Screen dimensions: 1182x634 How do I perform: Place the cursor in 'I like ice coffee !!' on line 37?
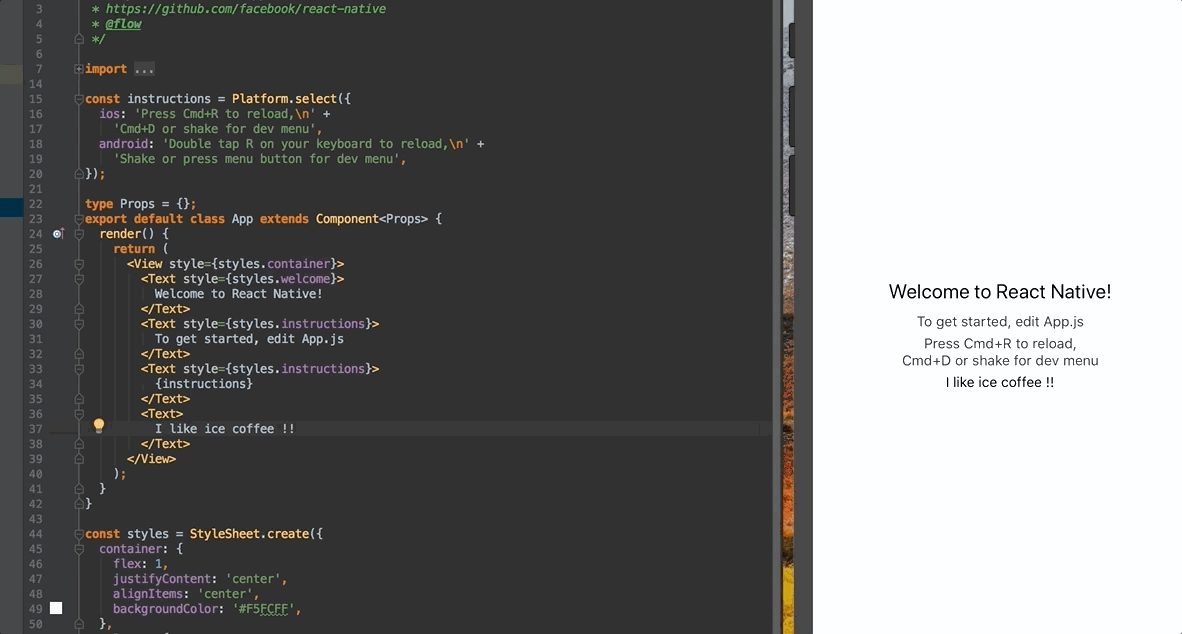click(225, 429)
